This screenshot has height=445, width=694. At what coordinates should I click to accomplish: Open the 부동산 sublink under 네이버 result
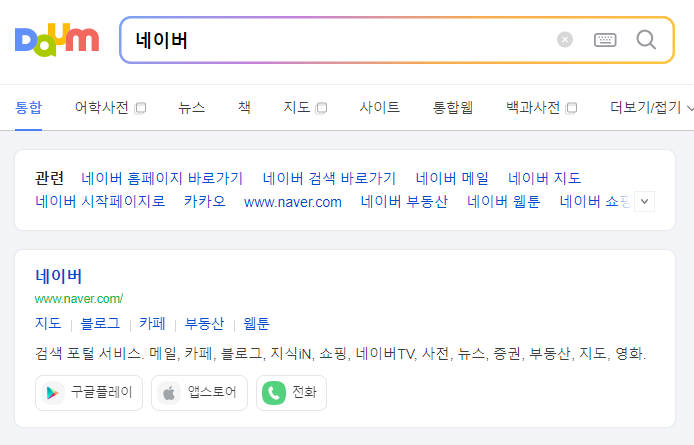point(204,323)
